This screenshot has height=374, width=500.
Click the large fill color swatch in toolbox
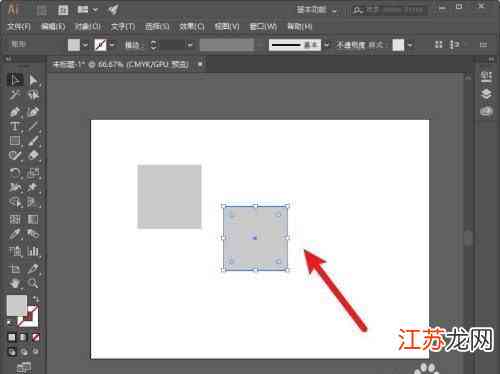17,305
